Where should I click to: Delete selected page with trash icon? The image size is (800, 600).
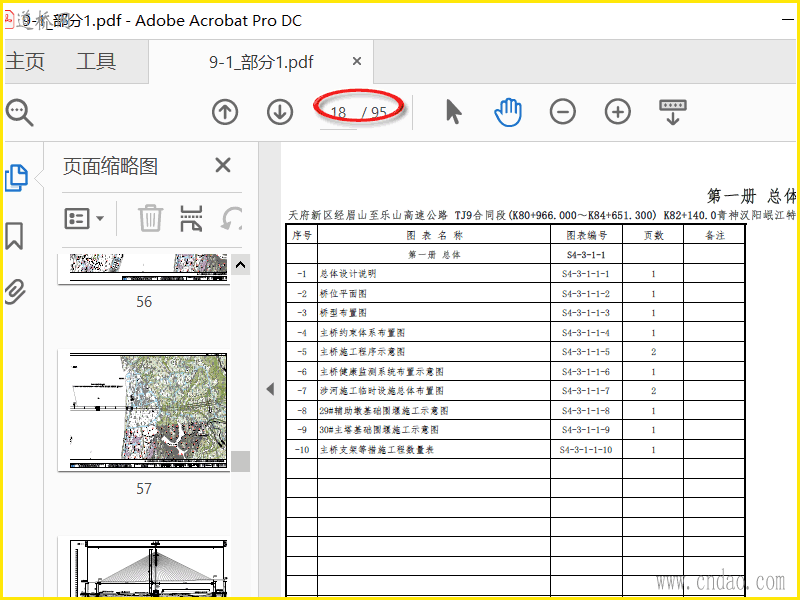(151, 218)
